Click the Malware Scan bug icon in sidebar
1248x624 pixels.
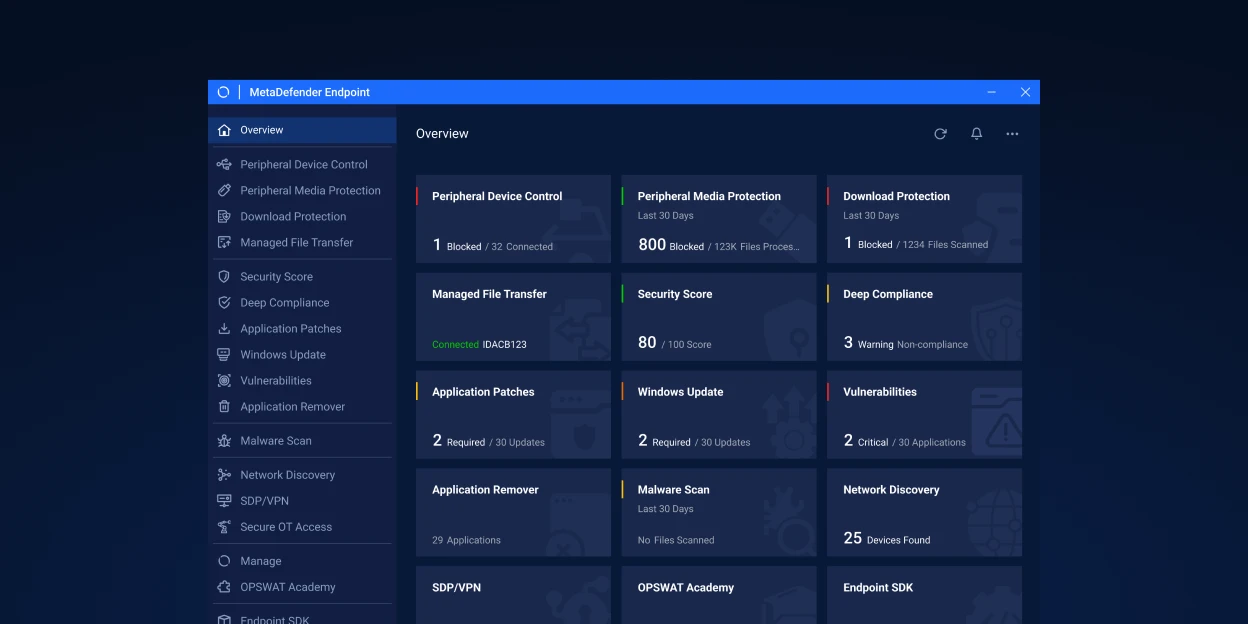tap(224, 441)
